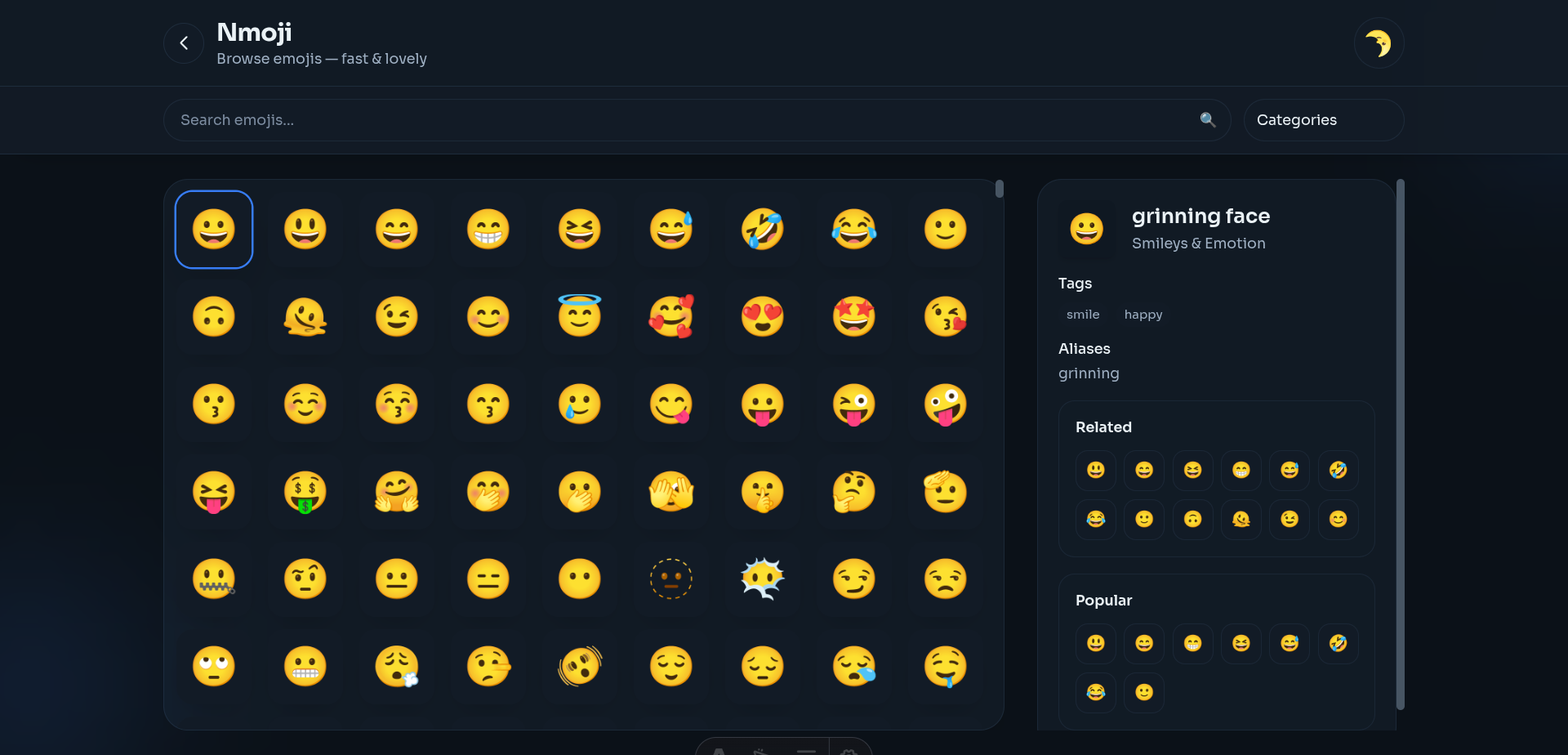This screenshot has height=755, width=1568.
Task: Click the Nmoji title link
Action: coord(254,33)
